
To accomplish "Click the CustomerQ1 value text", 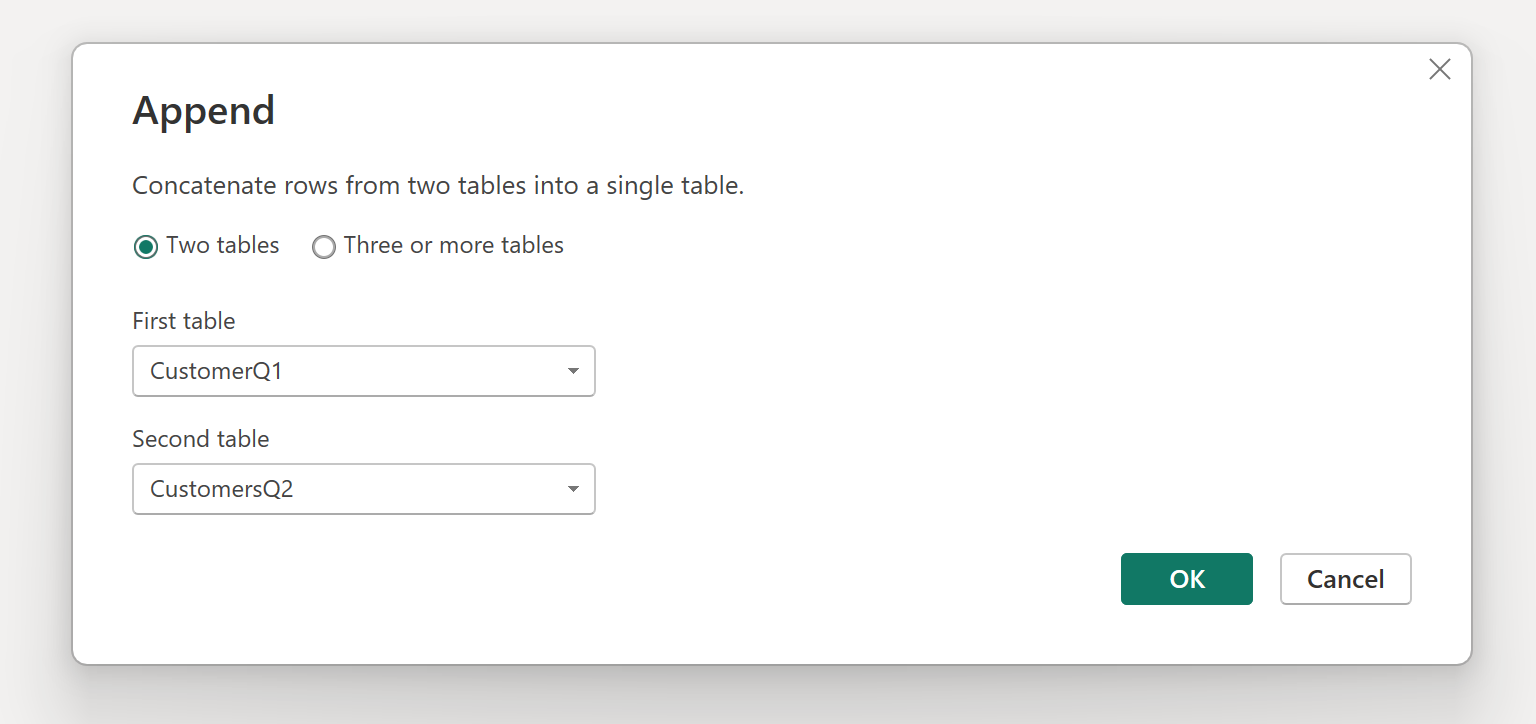I will (217, 372).
